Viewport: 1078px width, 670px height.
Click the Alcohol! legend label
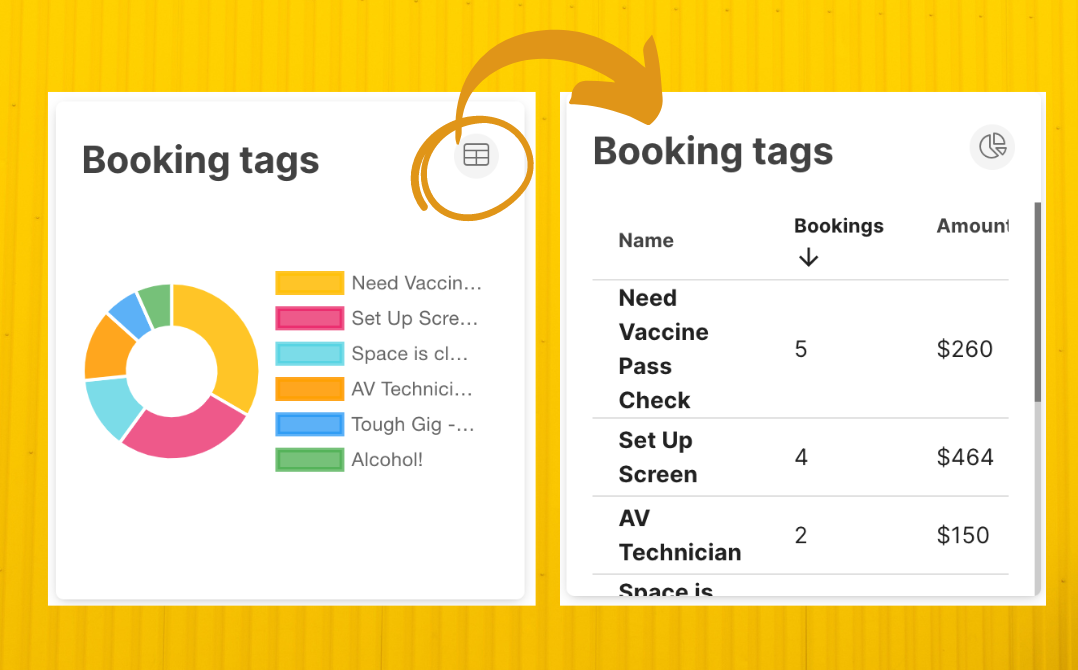(x=387, y=460)
